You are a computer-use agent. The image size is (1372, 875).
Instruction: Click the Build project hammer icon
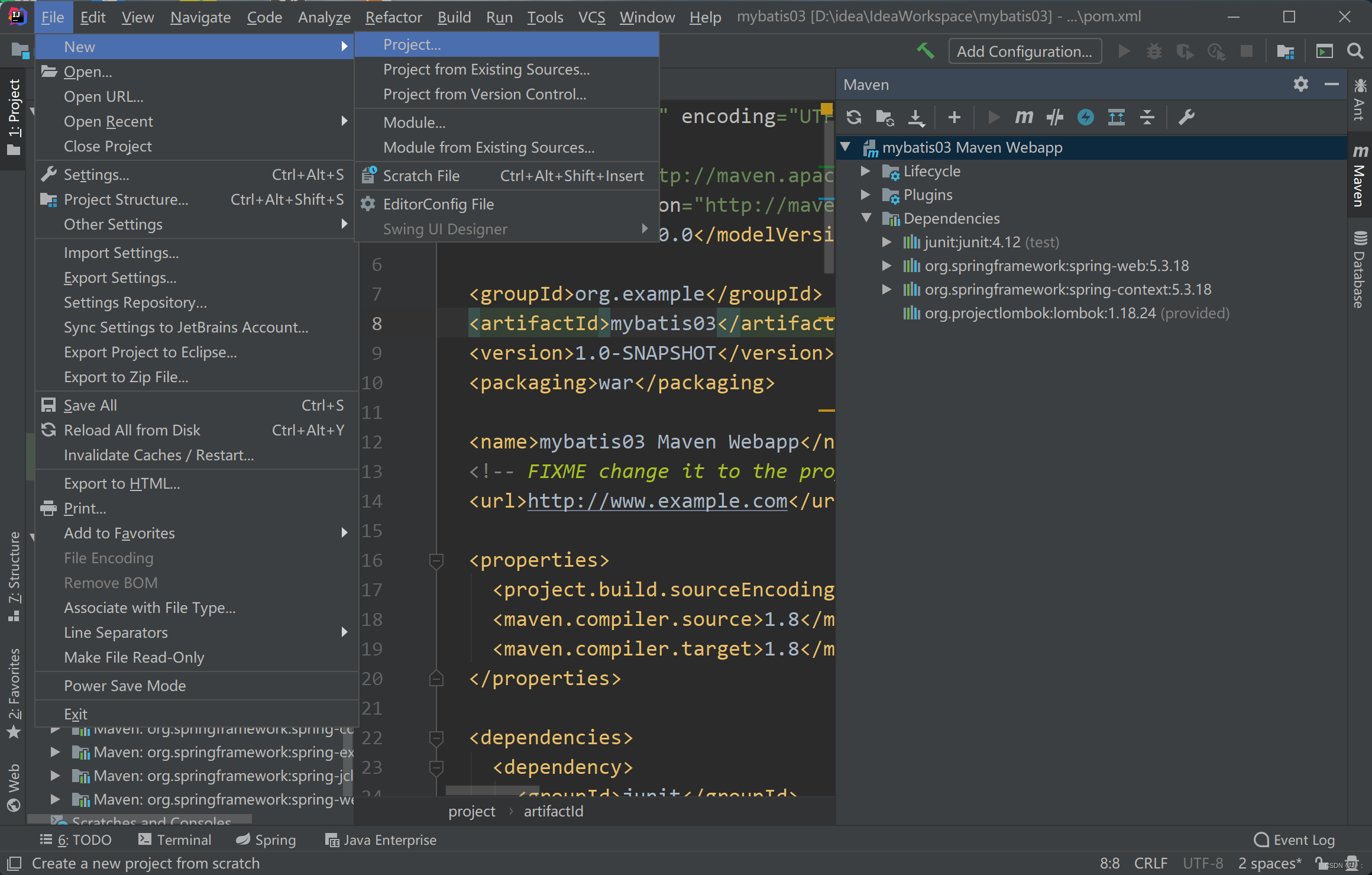[926, 51]
